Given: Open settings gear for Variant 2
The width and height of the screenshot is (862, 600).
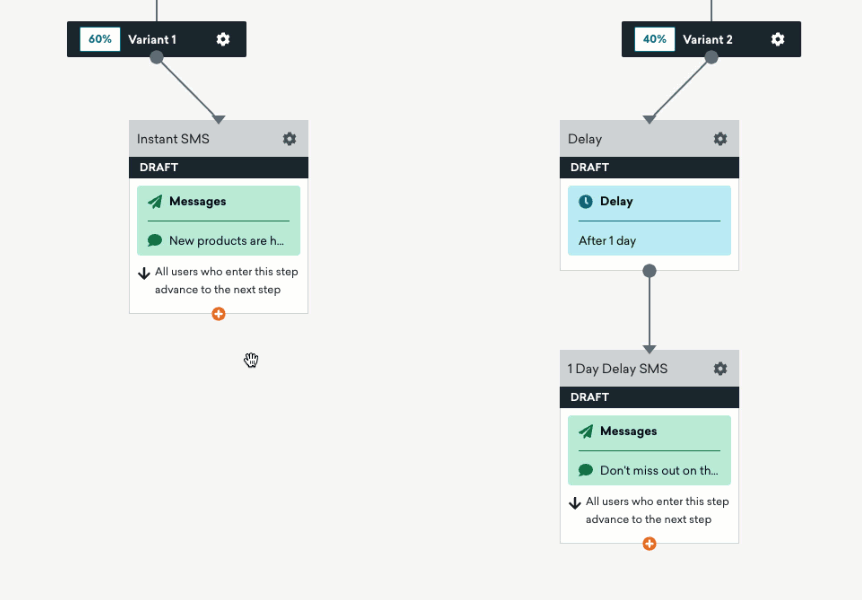Looking at the screenshot, I should 778,39.
